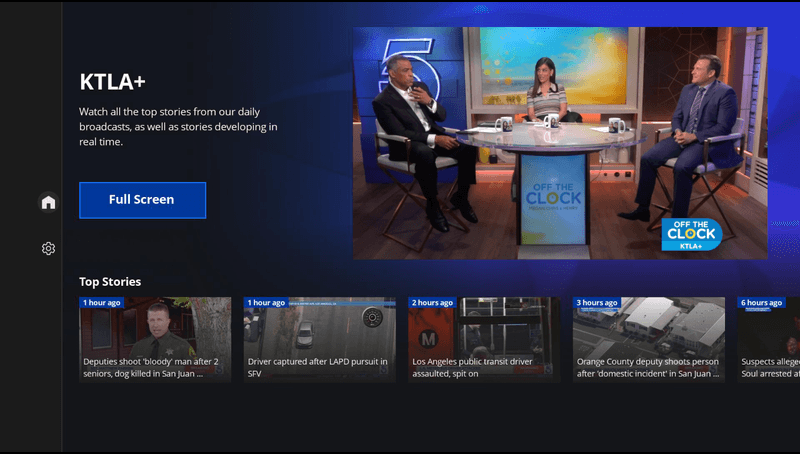Open the Home icon in sidebar
This screenshot has height=454, width=800.
coord(48,203)
